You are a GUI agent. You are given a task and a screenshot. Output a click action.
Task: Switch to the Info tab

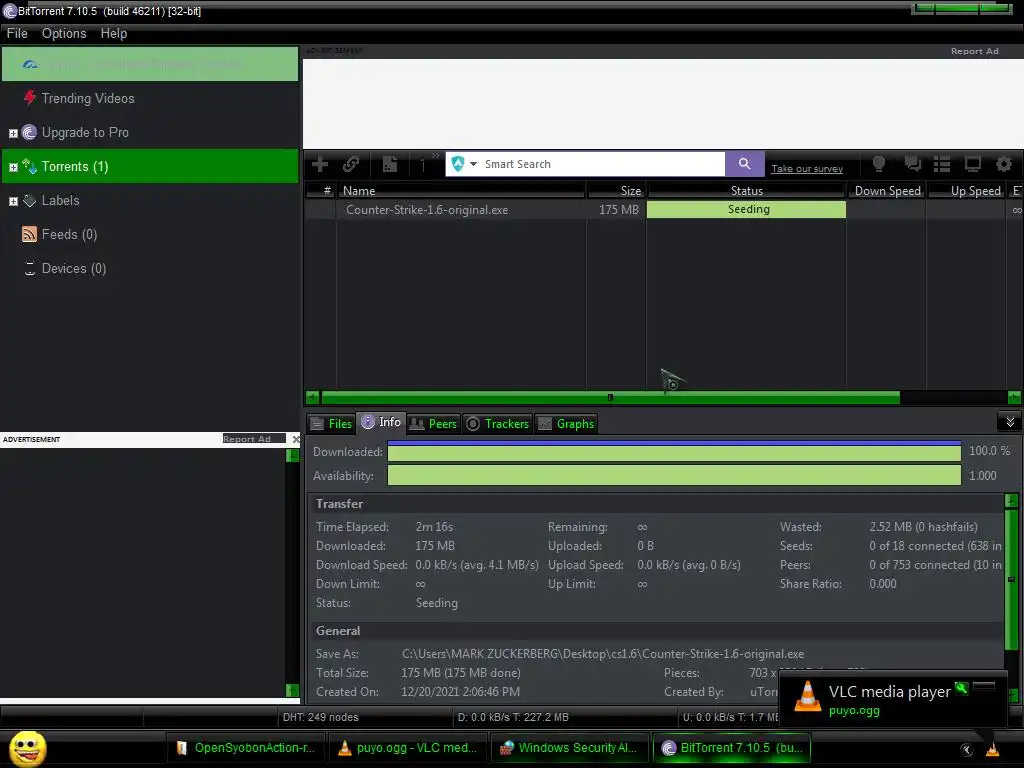[381, 423]
